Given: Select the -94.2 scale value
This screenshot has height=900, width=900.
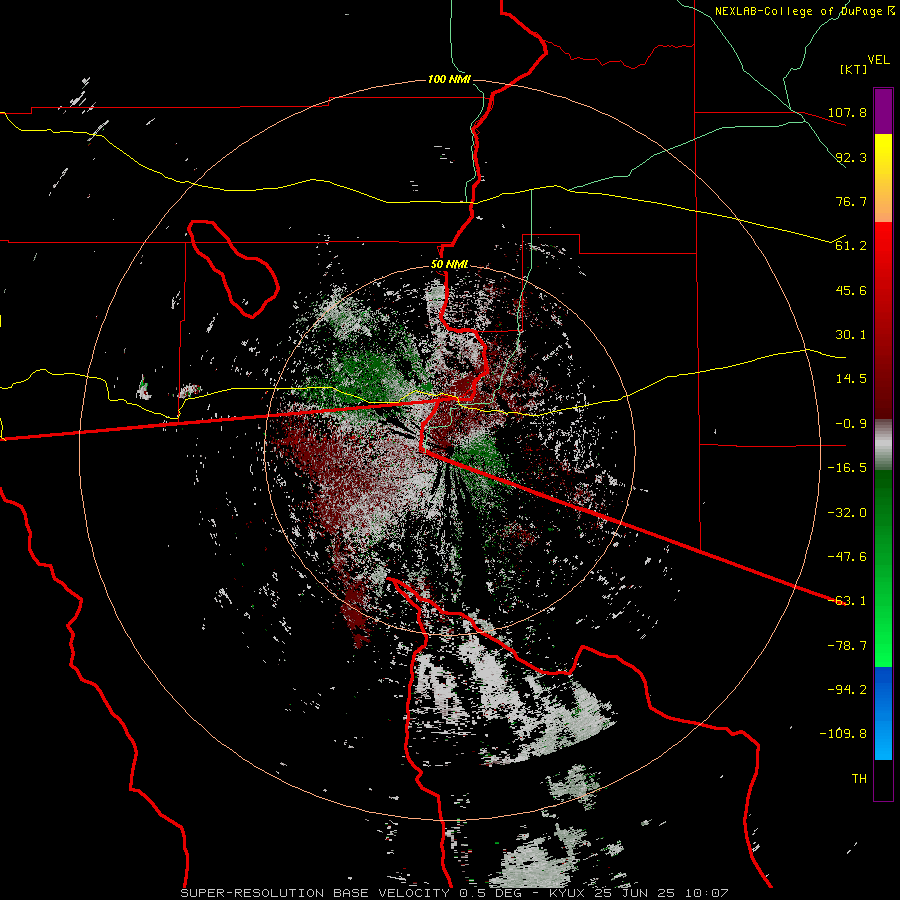Looking at the screenshot, I should [847, 690].
